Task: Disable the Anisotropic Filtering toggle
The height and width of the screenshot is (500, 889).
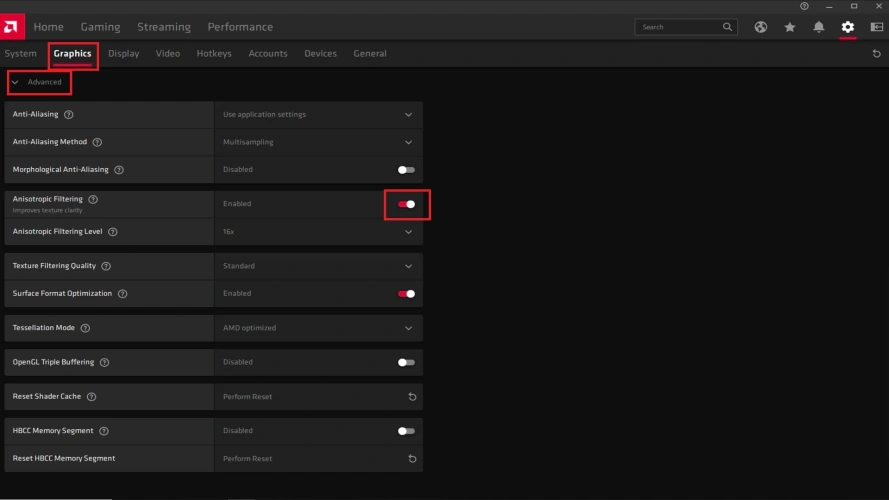Action: click(406, 204)
